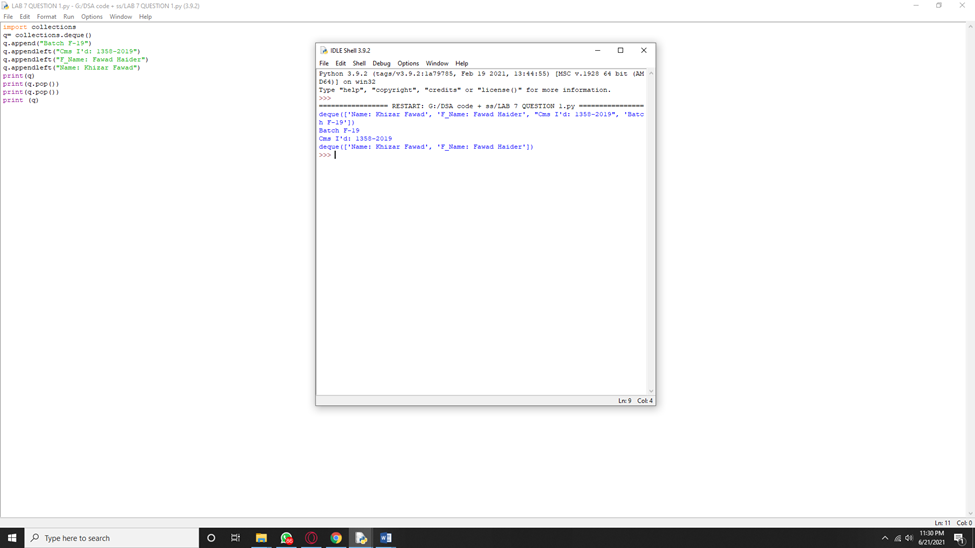Click the last 'print (q)' code line

tap(21, 100)
